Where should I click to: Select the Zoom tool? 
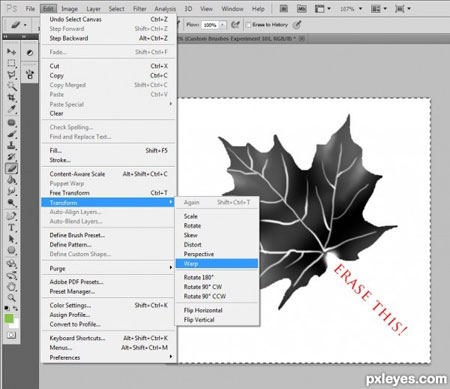click(x=11, y=297)
